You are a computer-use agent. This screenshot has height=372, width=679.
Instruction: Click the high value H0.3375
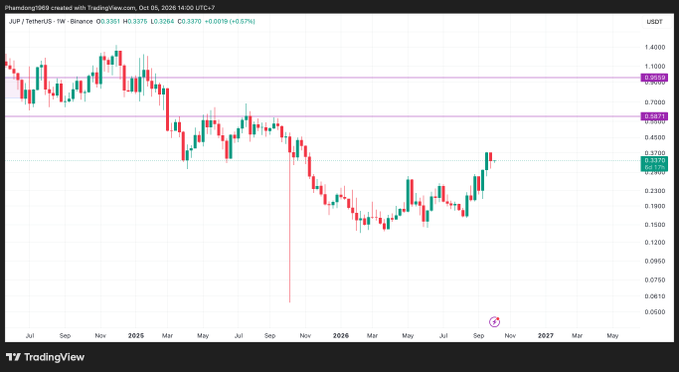135,21
